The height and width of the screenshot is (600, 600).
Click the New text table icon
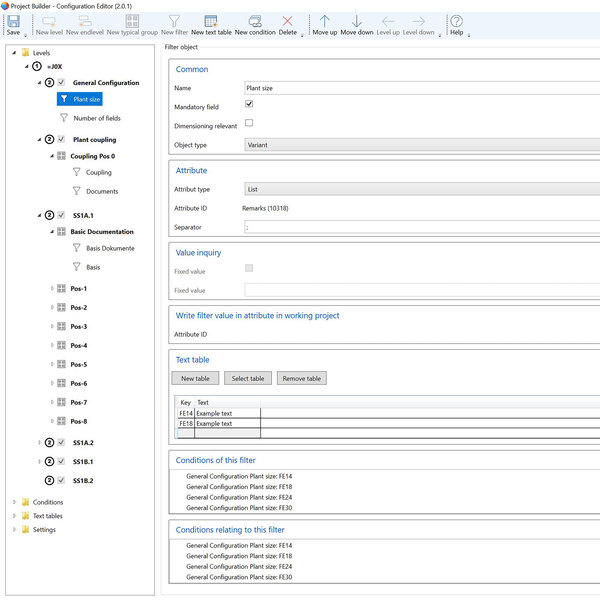211,21
